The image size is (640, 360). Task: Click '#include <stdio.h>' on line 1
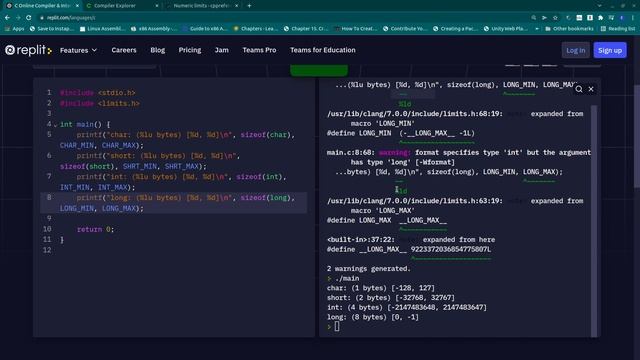98,93
